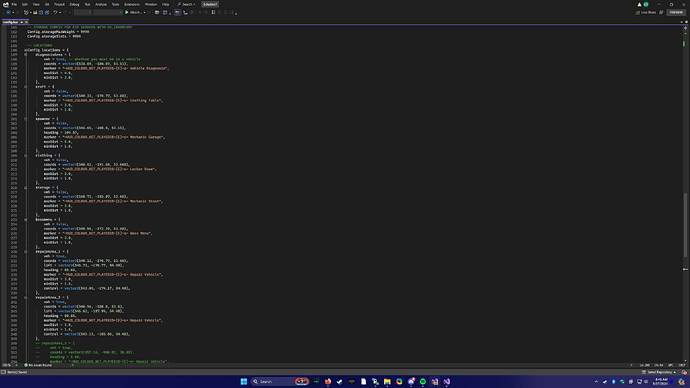
Task: Click the Undo arrow icon
Action: pyautogui.click(x=55, y=12)
